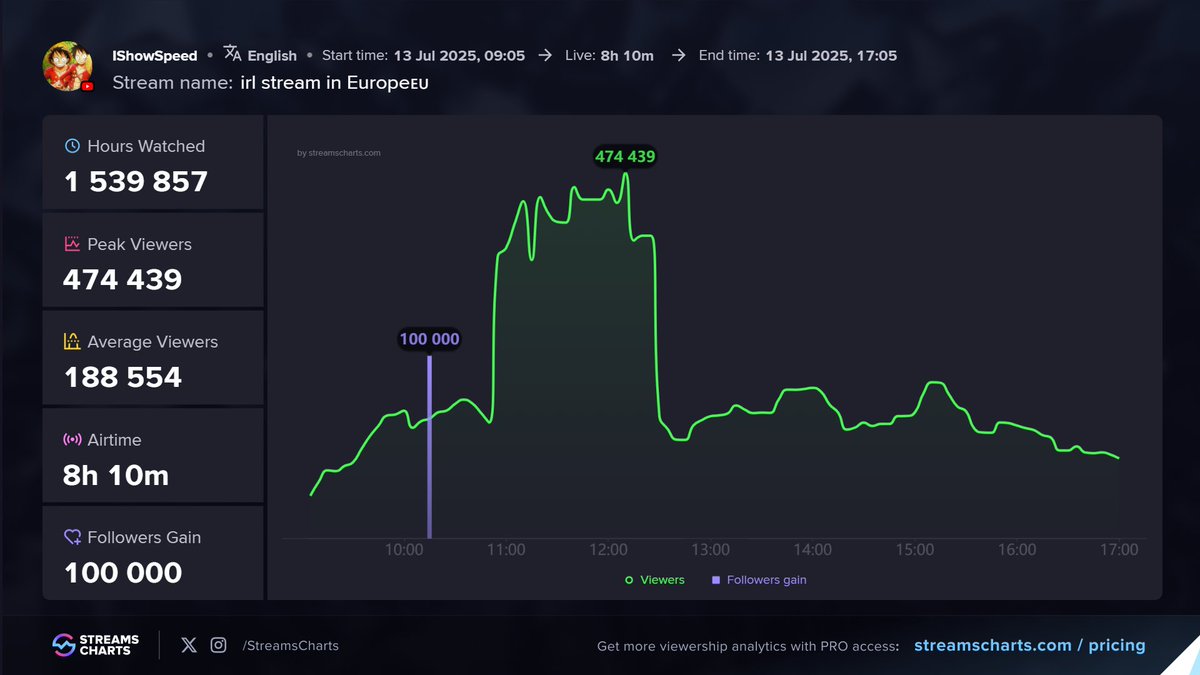Viewport: 1200px width, 675px height.
Task: Click the Hours Watched clock icon
Action: click(72, 146)
